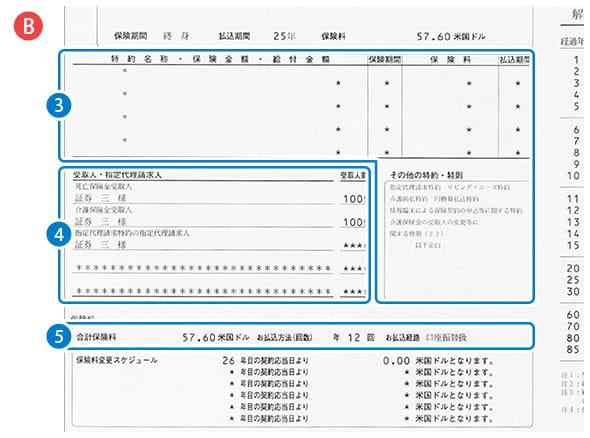Click the 保険期間 終身 value at top
590x438 pixels.
(x=176, y=36)
